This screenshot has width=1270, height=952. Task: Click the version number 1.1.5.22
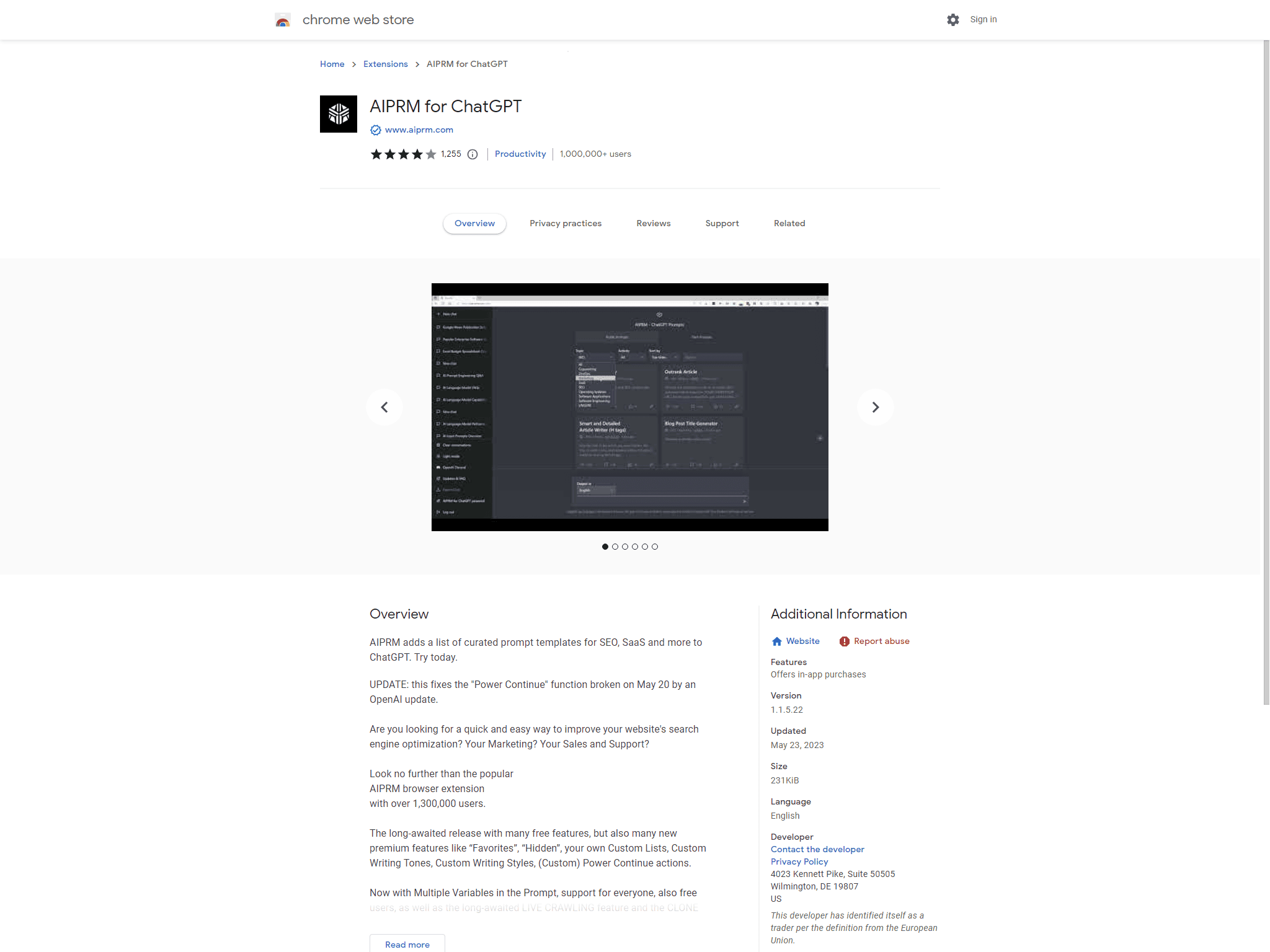pos(787,710)
